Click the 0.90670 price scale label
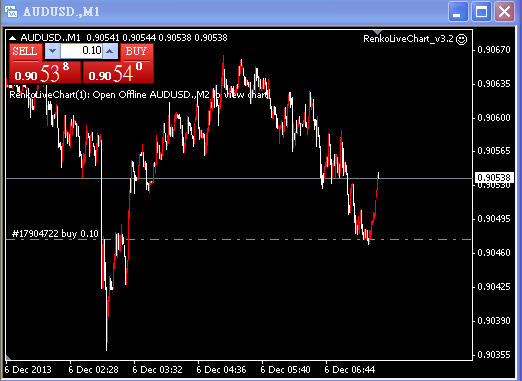Viewport: 522px width, 381px height. (x=494, y=50)
